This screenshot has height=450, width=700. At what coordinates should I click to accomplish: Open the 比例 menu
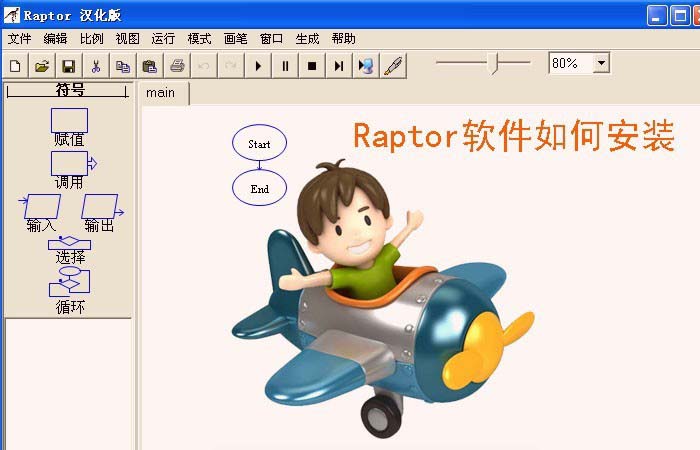[x=92, y=39]
